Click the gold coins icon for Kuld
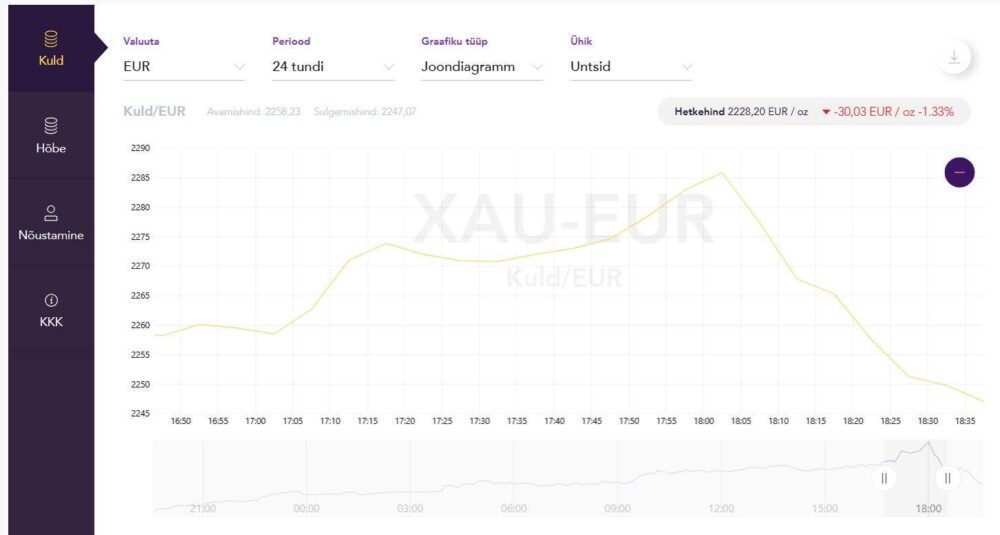1000x535 pixels. [x=51, y=39]
